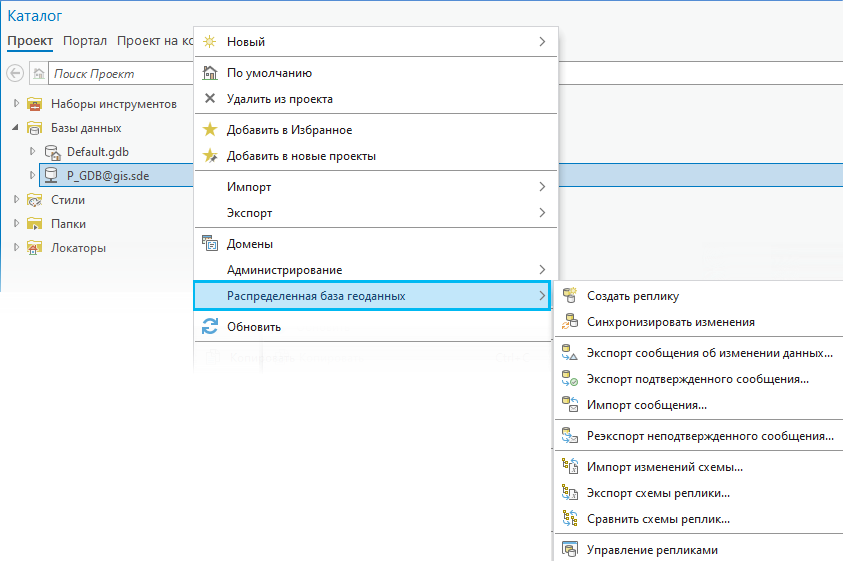Click the Каталог panel title
The image size is (843, 561).
[34, 16]
